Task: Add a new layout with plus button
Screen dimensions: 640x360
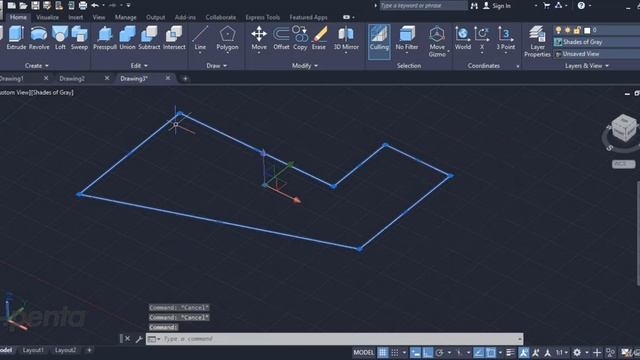Action: pos(89,350)
